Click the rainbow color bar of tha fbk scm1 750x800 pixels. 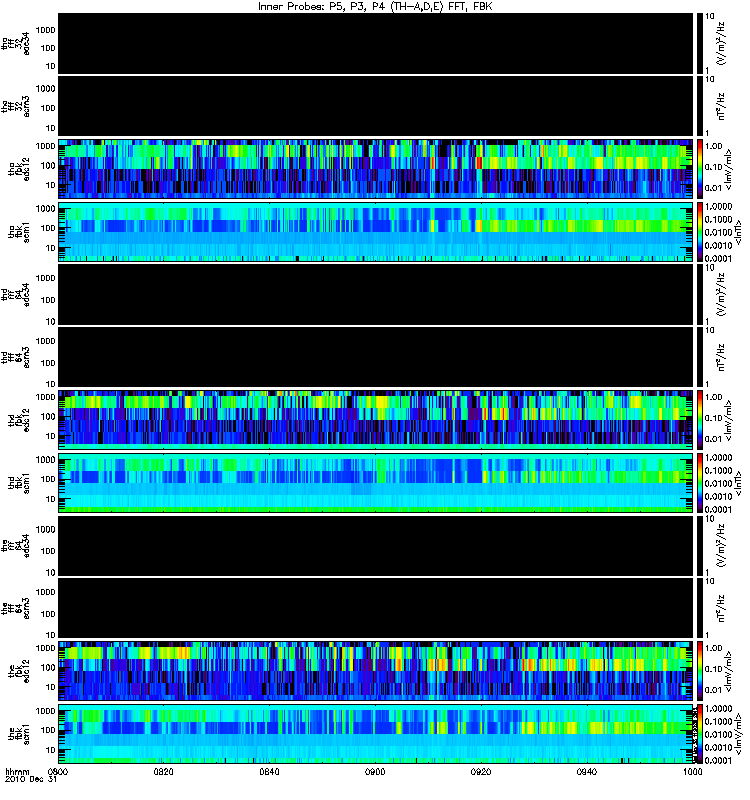[699, 232]
